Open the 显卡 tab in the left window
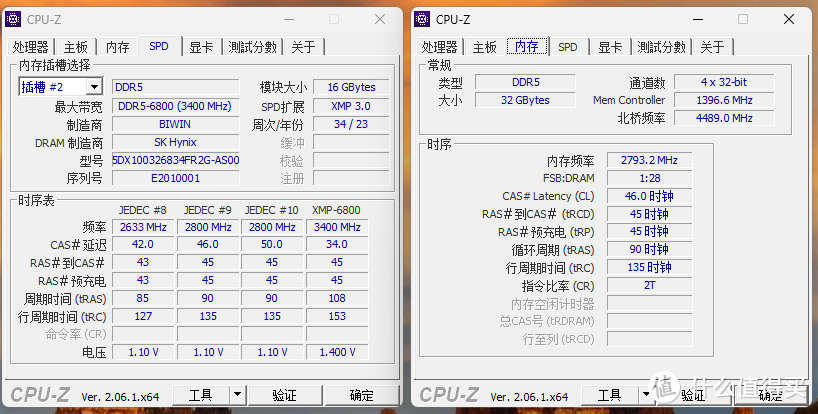818x414 pixels. [201, 47]
